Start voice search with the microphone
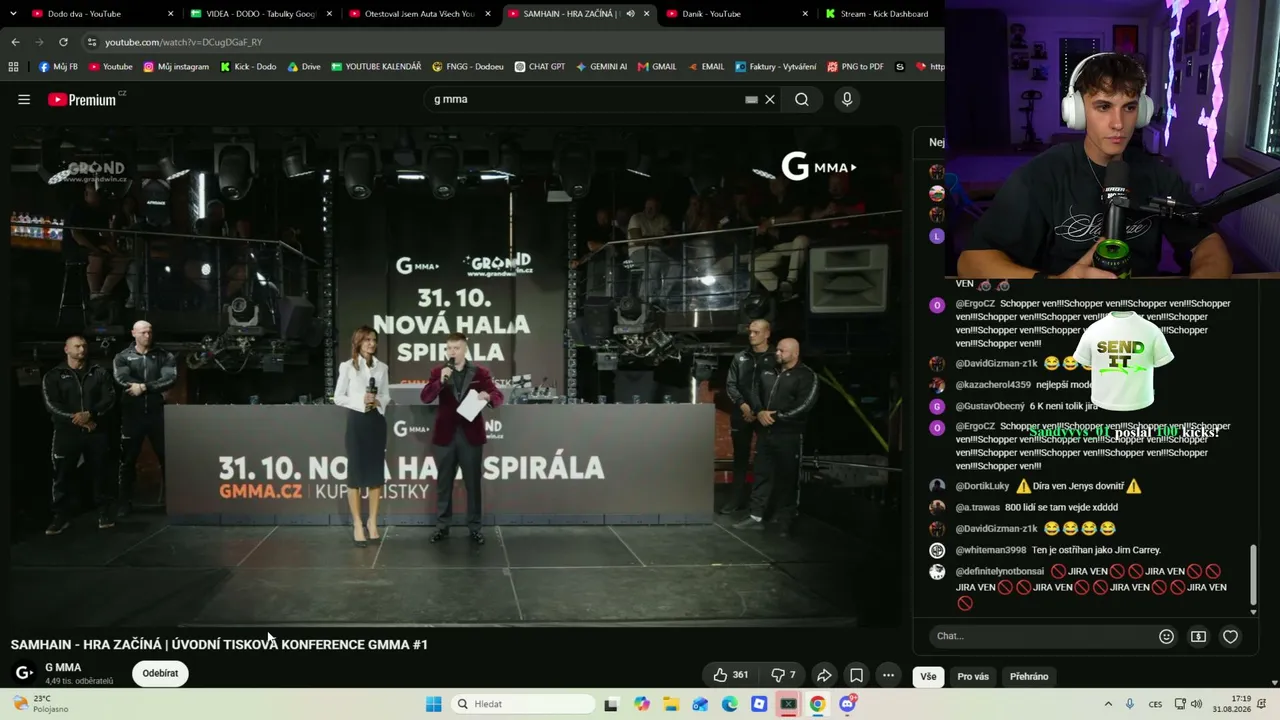 [x=847, y=99]
